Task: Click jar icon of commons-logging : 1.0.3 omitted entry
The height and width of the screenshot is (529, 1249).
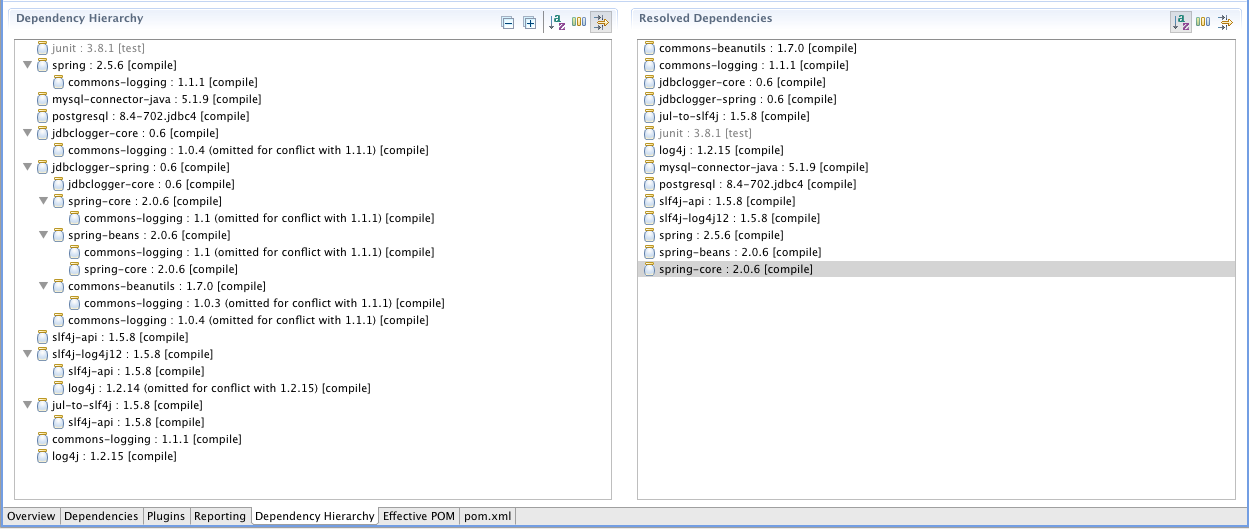Action: 74,303
